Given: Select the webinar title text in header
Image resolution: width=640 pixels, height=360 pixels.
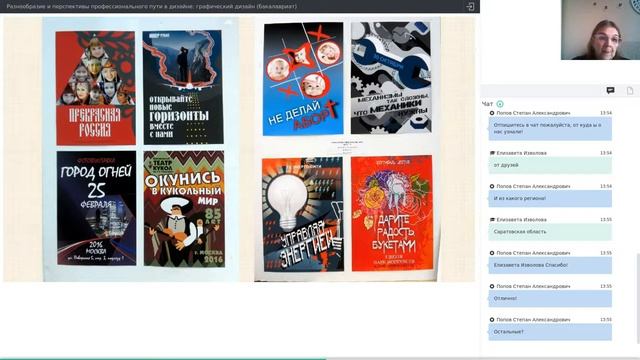Looking at the screenshot, I should click(x=151, y=7).
